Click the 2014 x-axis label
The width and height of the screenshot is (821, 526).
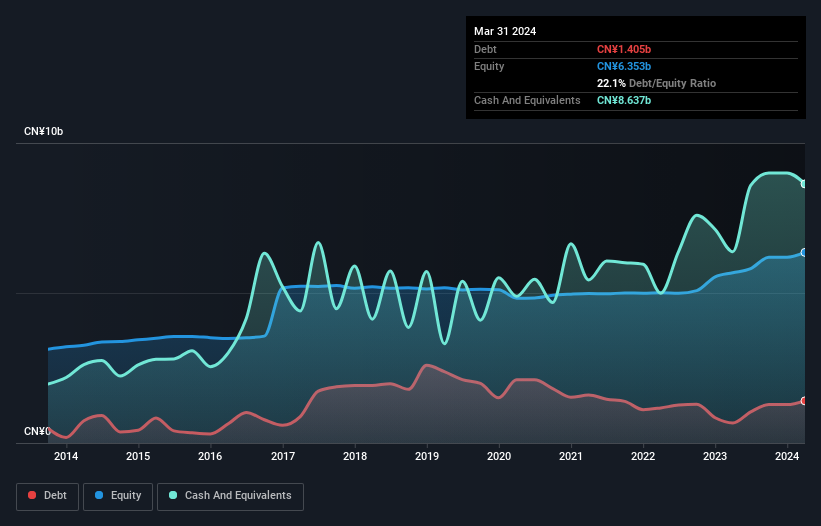tap(66, 456)
